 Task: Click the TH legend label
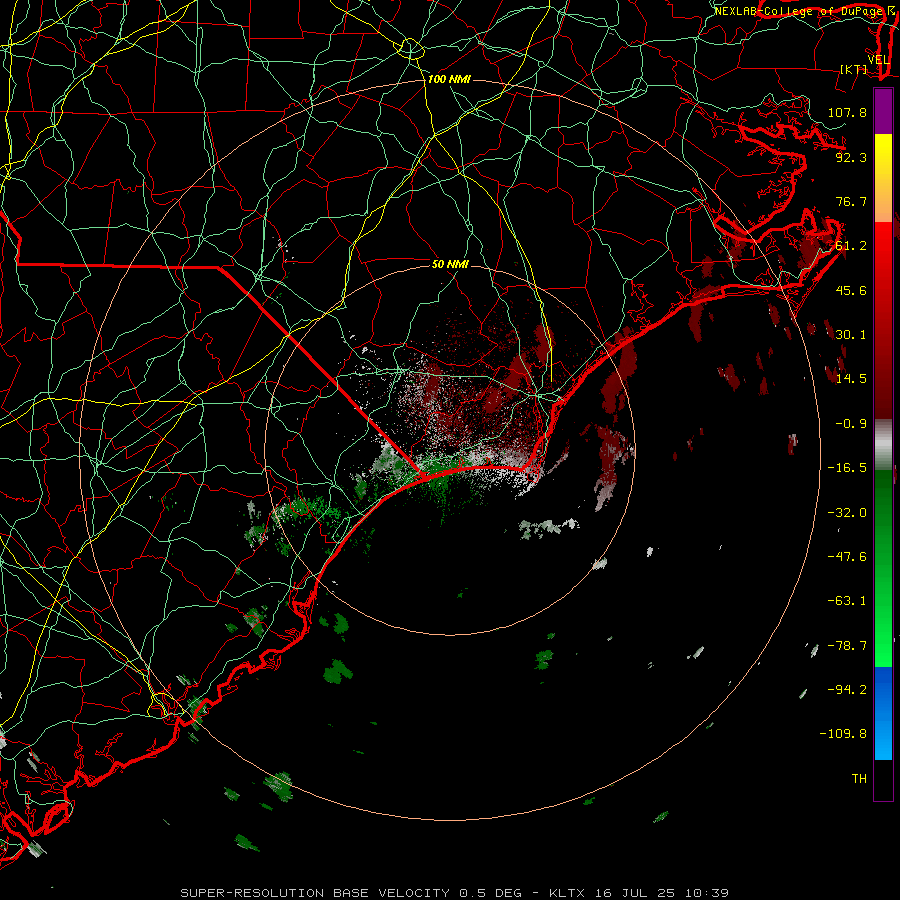click(859, 779)
